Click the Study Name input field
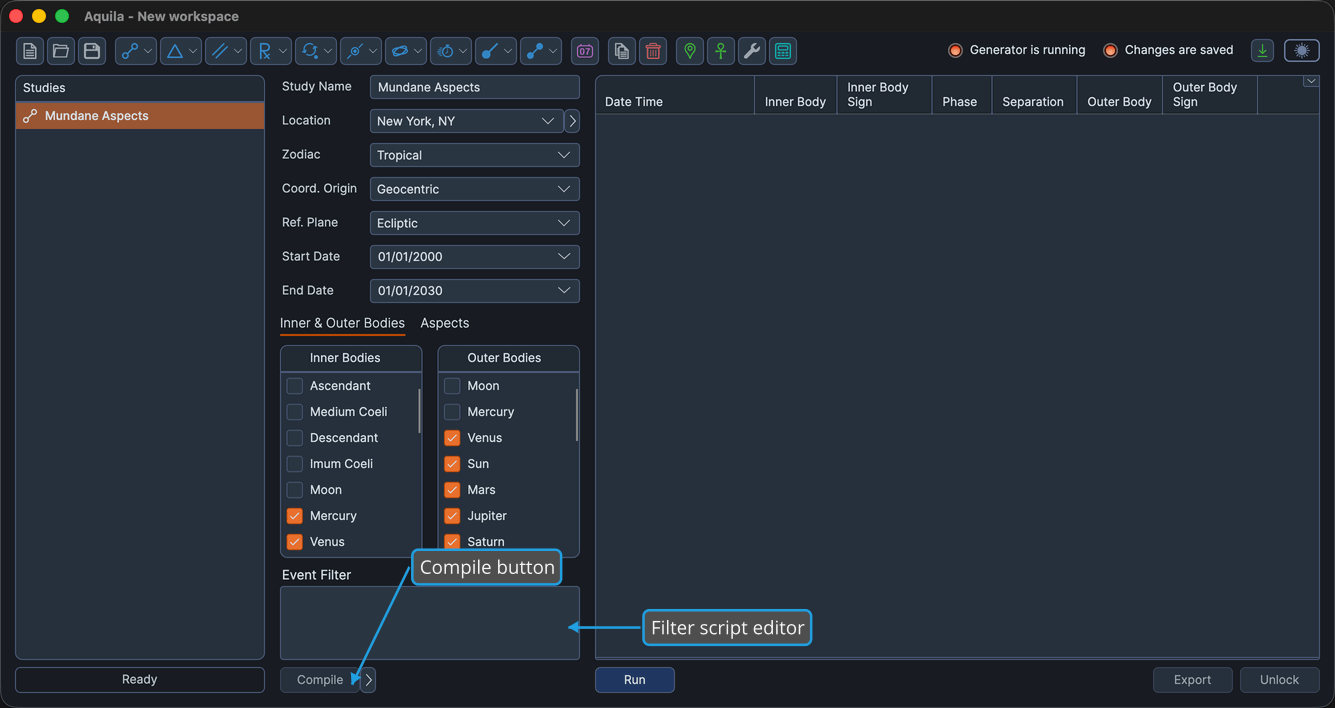The image size is (1335, 708). (x=475, y=87)
